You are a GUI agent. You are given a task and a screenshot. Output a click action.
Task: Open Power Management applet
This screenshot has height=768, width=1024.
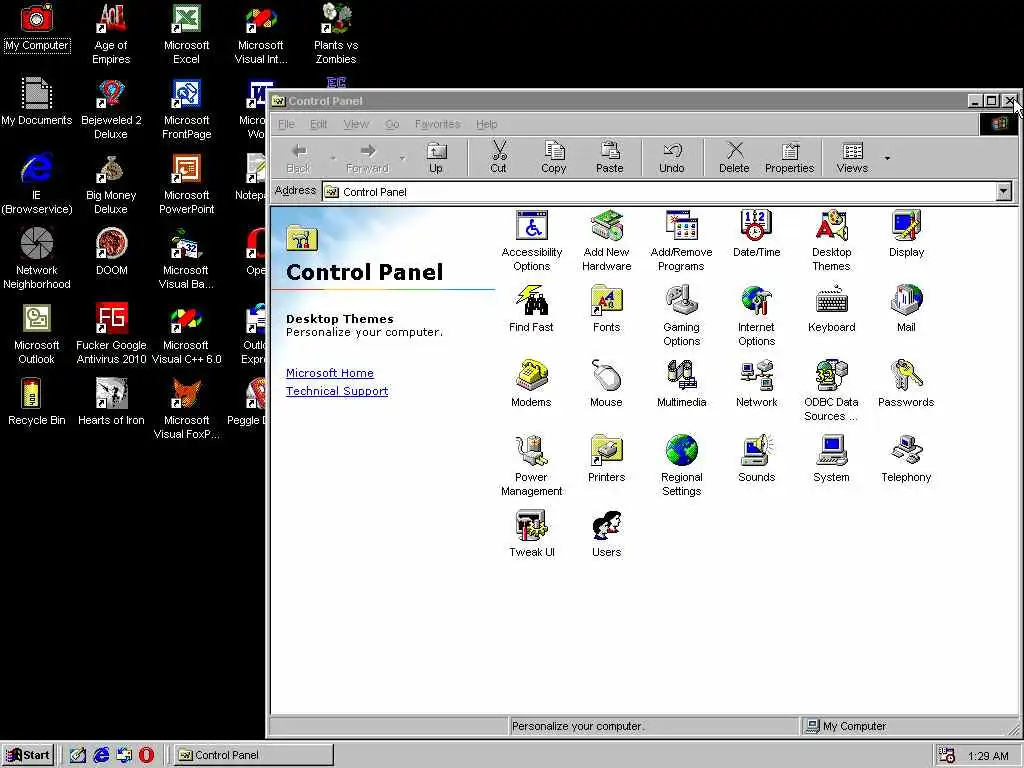pos(532,466)
